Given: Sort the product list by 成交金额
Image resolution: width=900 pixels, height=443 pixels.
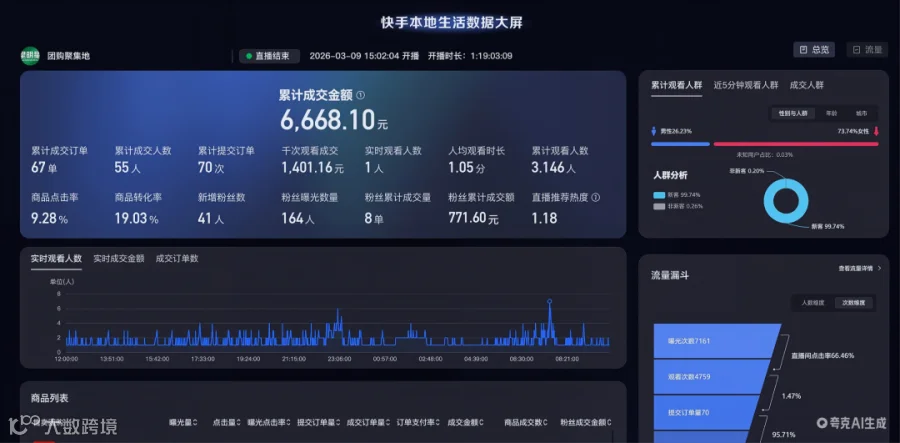Looking at the screenshot, I should [465, 422].
